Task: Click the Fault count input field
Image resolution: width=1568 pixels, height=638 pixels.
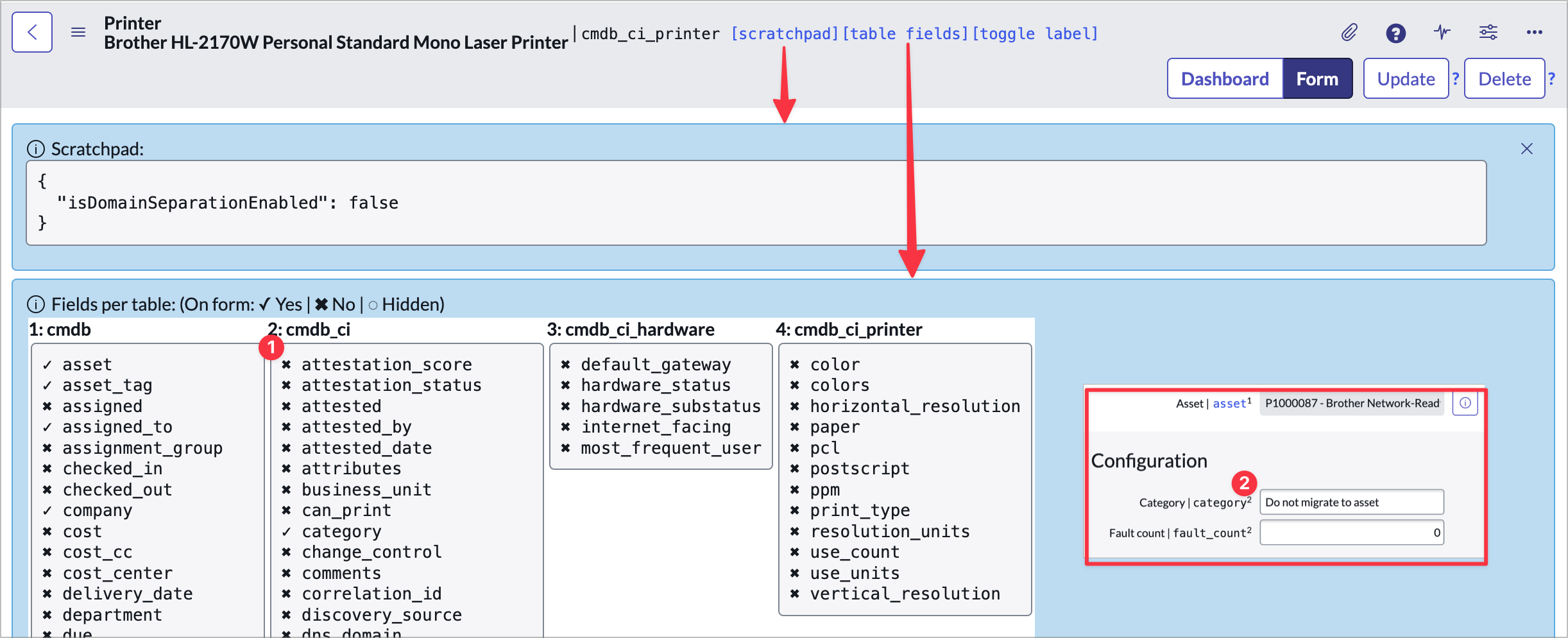Action: coord(1351,533)
